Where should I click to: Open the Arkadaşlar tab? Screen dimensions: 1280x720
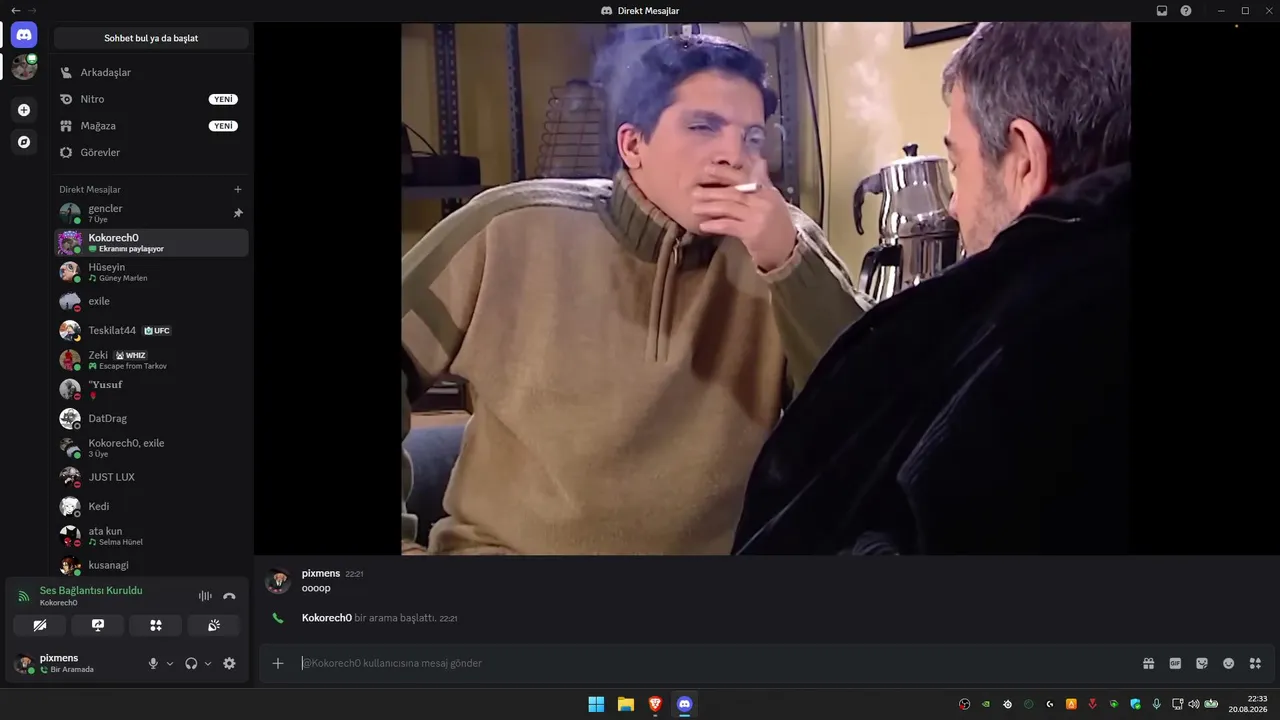[x=151, y=72]
